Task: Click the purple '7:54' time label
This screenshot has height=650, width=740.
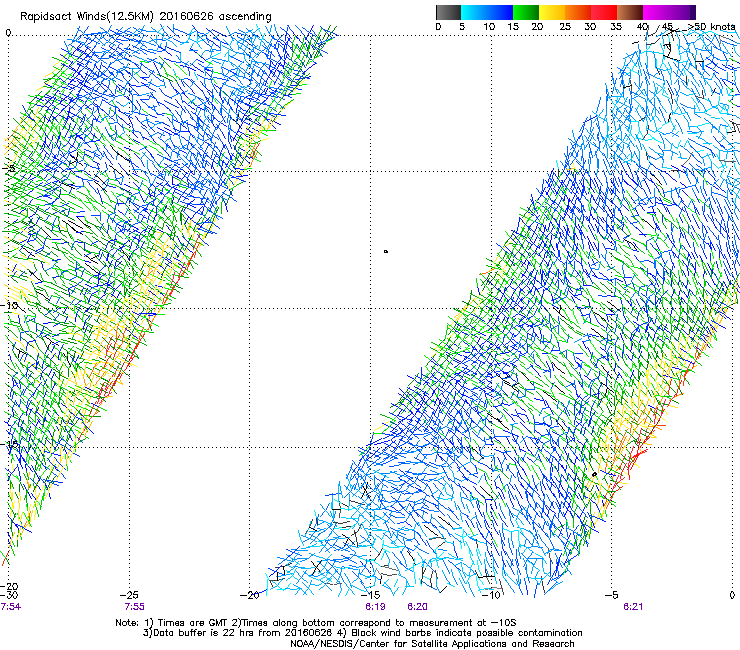Action: 10,607
